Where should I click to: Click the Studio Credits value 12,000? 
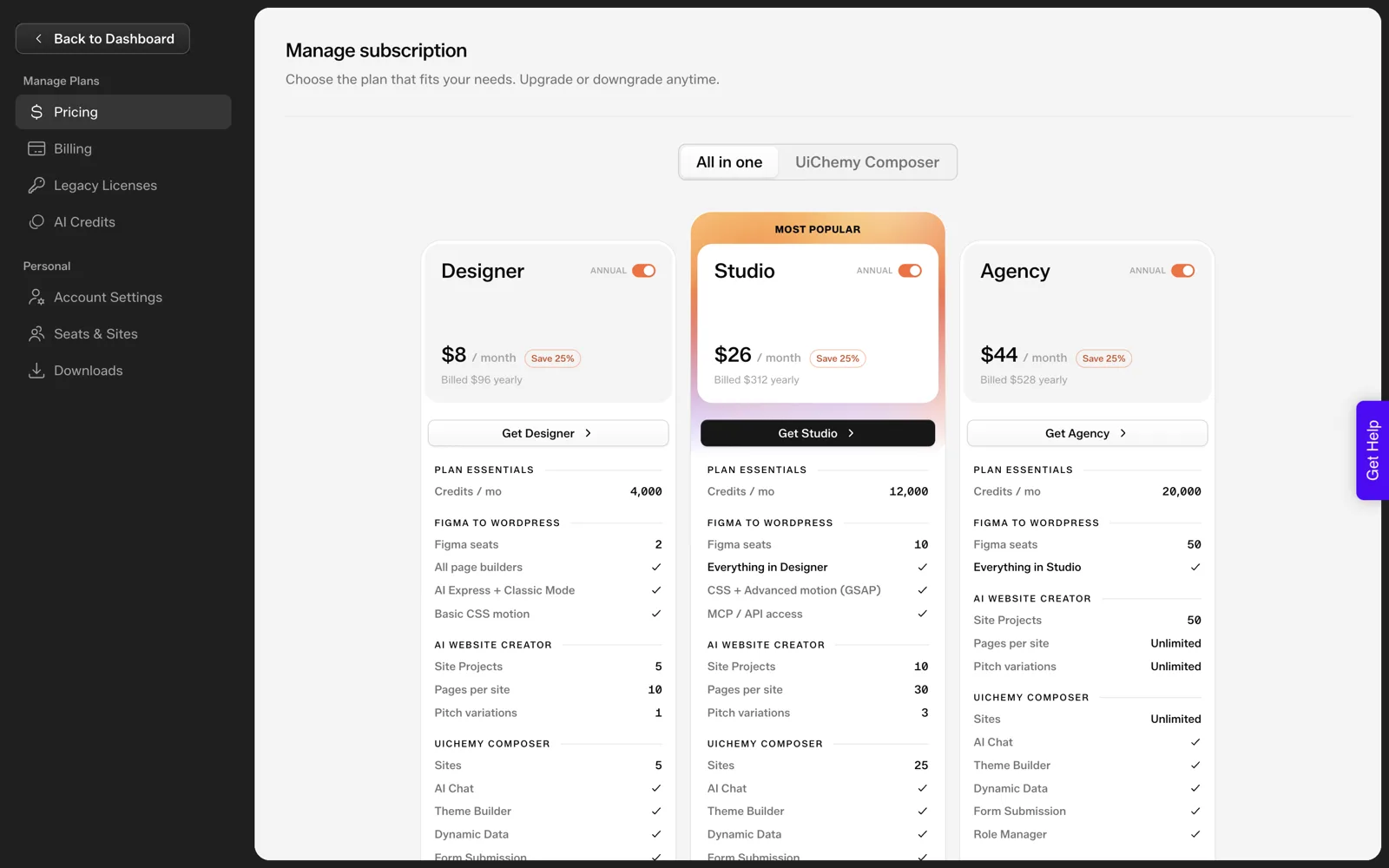coord(908,491)
